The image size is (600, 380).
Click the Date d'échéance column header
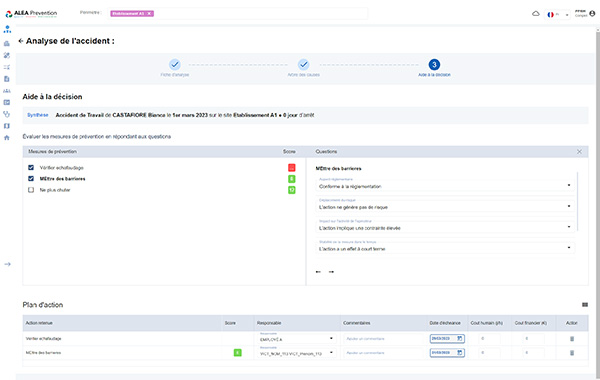[x=445, y=323]
